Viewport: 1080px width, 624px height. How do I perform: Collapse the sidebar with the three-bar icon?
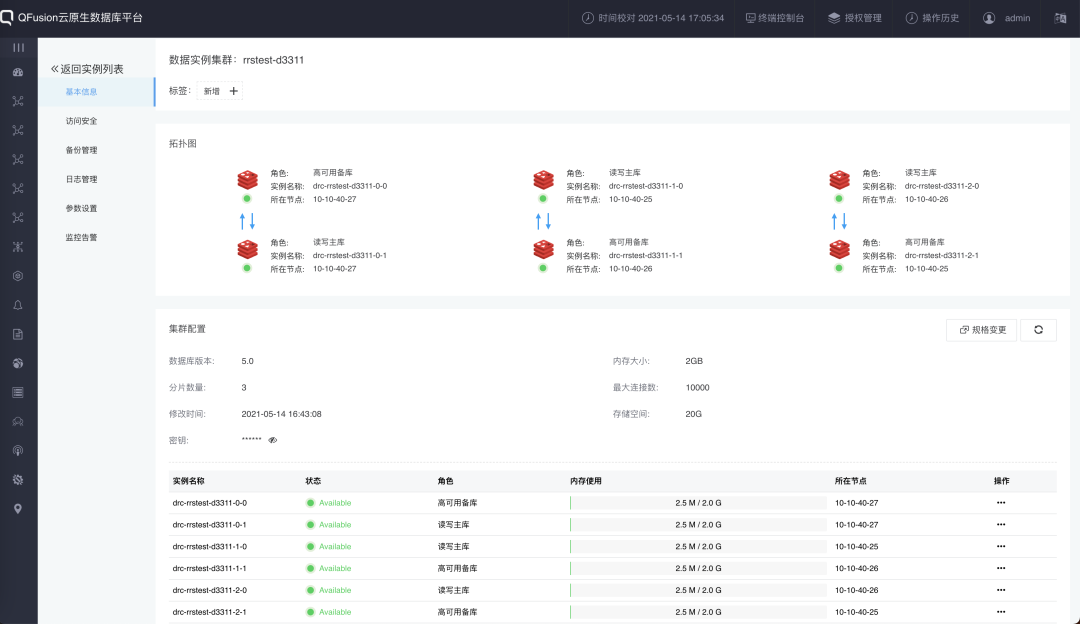[19, 48]
